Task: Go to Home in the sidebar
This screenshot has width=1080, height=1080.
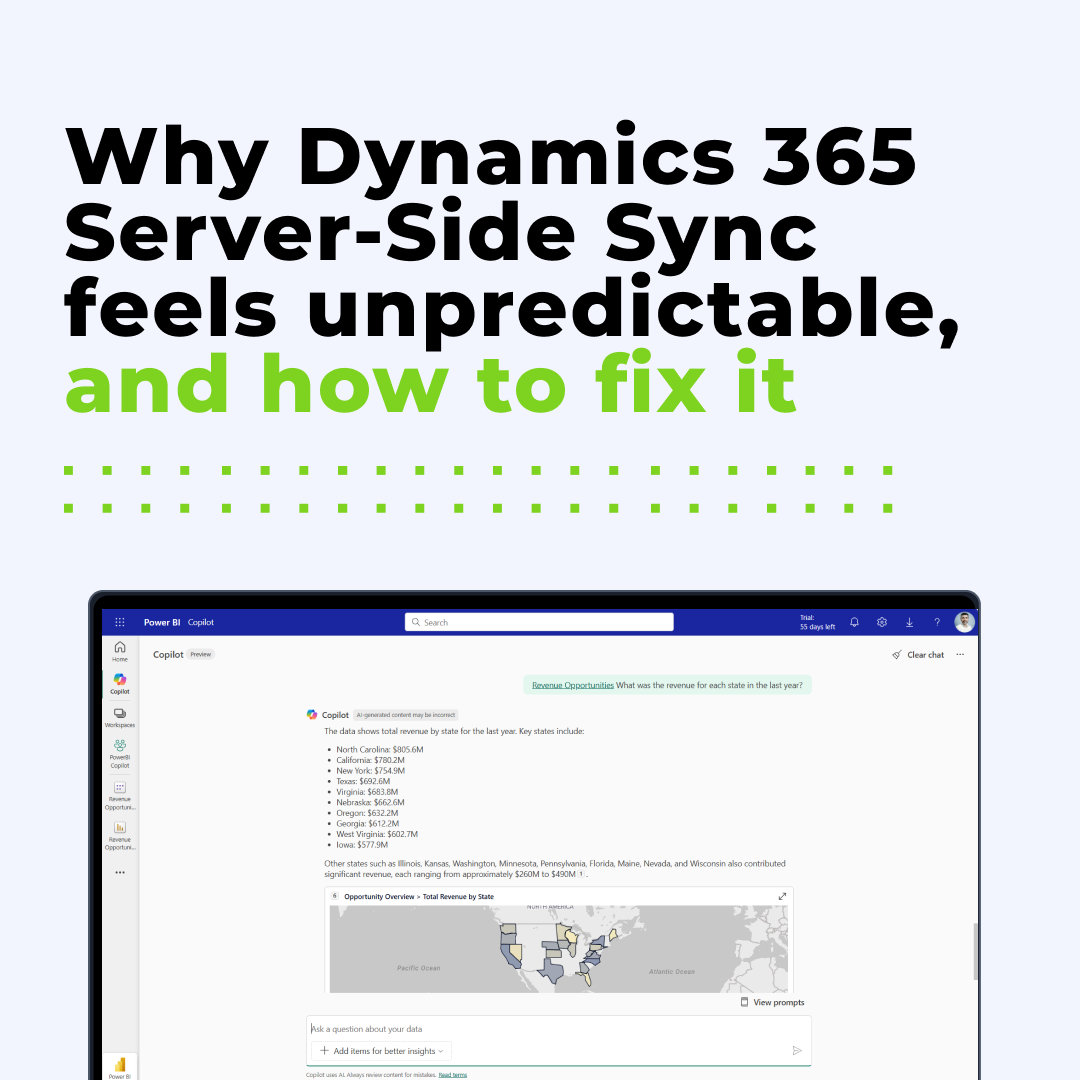Action: click(x=120, y=651)
